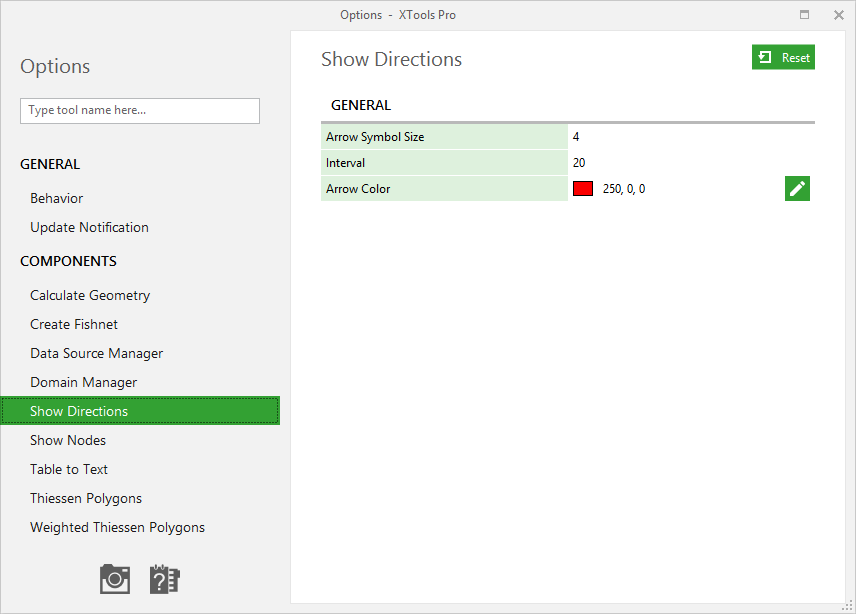Open Show Nodes options
The width and height of the screenshot is (856, 614).
click(x=68, y=440)
